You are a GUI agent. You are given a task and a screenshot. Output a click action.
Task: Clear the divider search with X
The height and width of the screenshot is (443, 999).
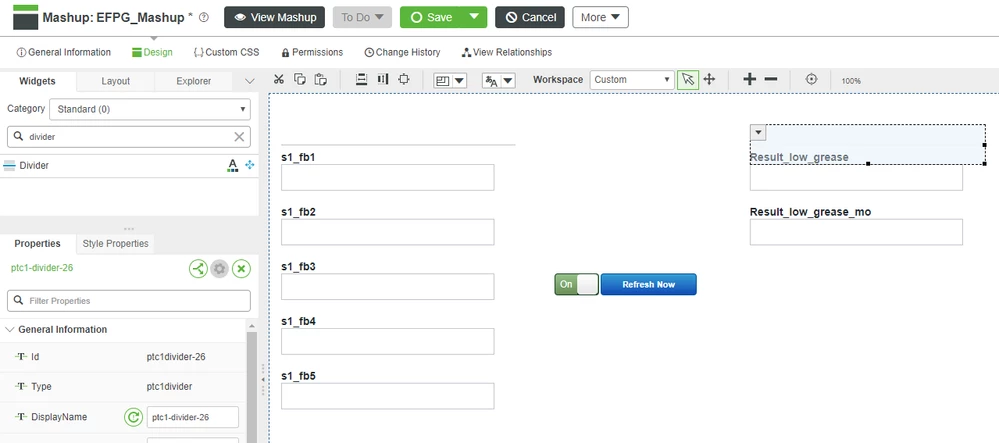[x=240, y=137]
